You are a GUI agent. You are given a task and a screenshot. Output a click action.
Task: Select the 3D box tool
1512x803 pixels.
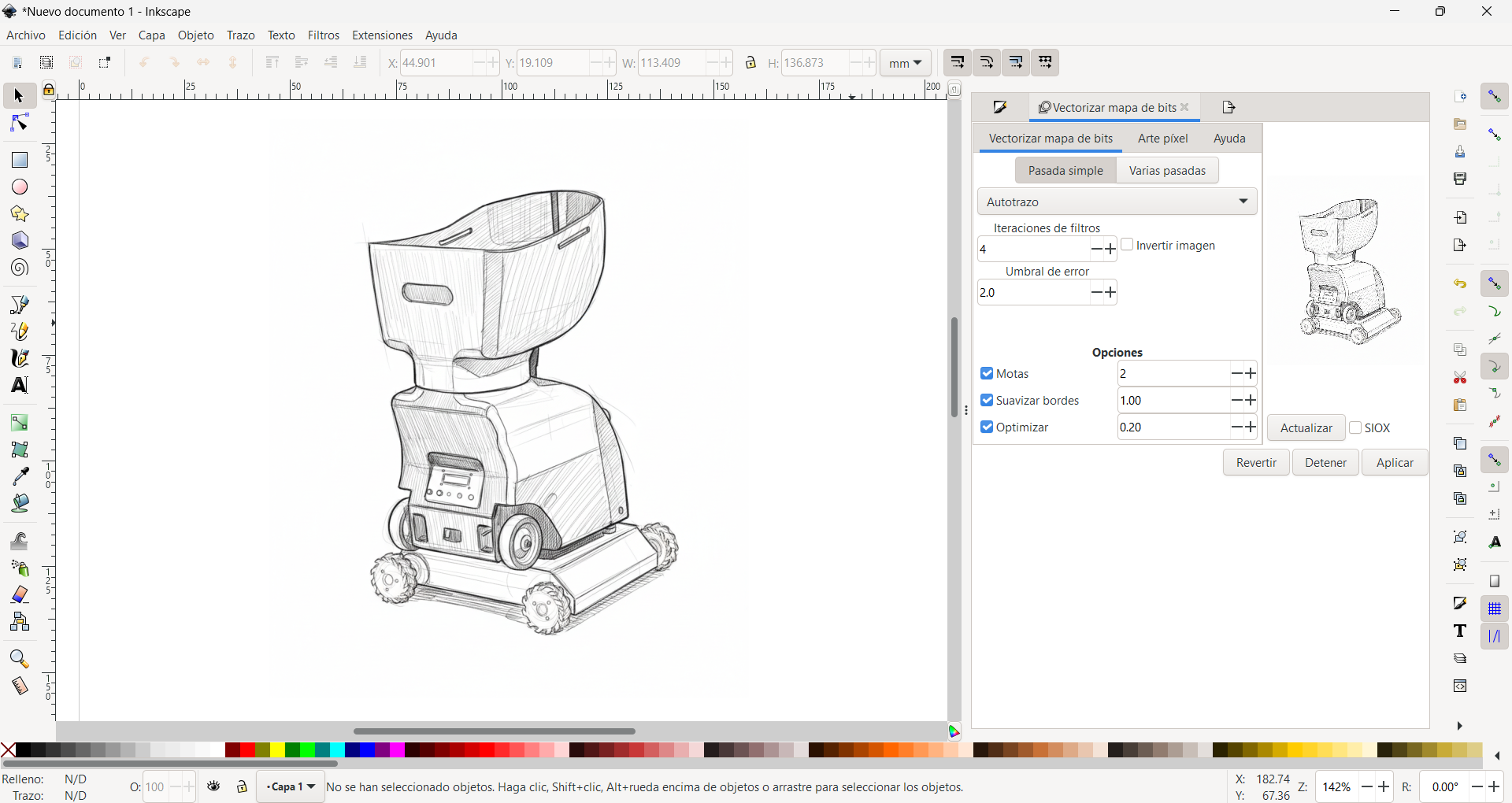18,240
